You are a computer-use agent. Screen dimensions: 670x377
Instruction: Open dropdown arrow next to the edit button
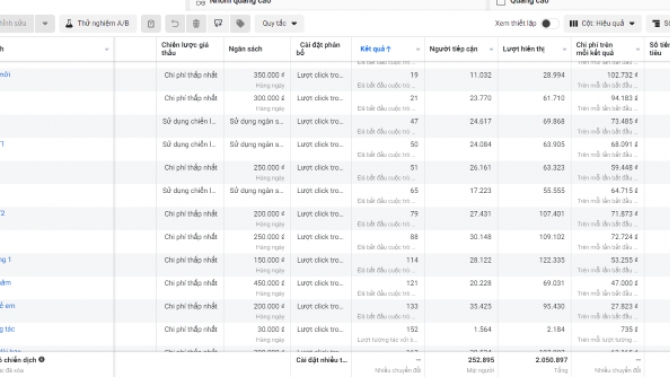[x=45, y=24]
